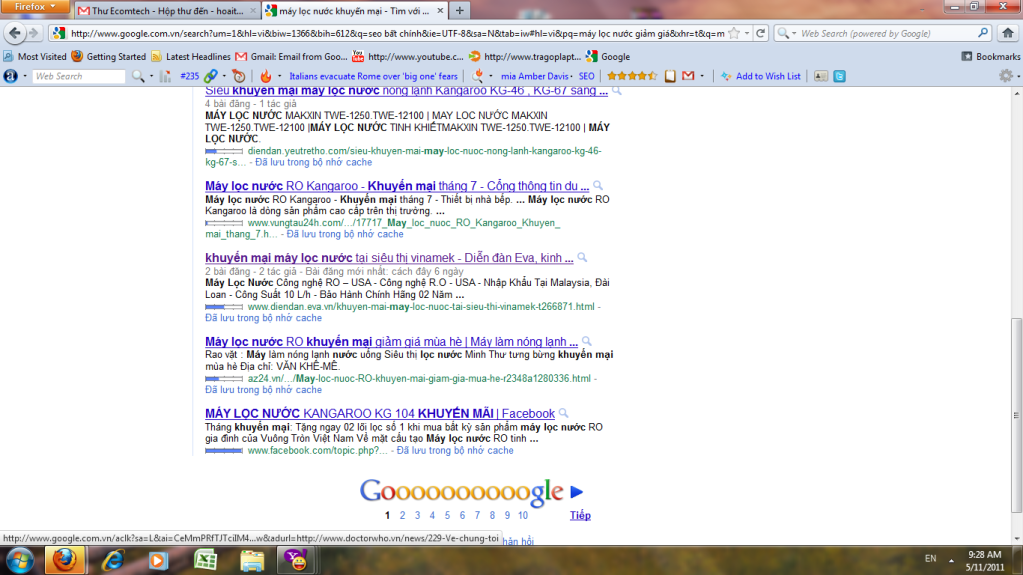This screenshot has height=575, width=1023.
Task: Expand gear settings dropdown arrow
Action: click(x=1018, y=76)
